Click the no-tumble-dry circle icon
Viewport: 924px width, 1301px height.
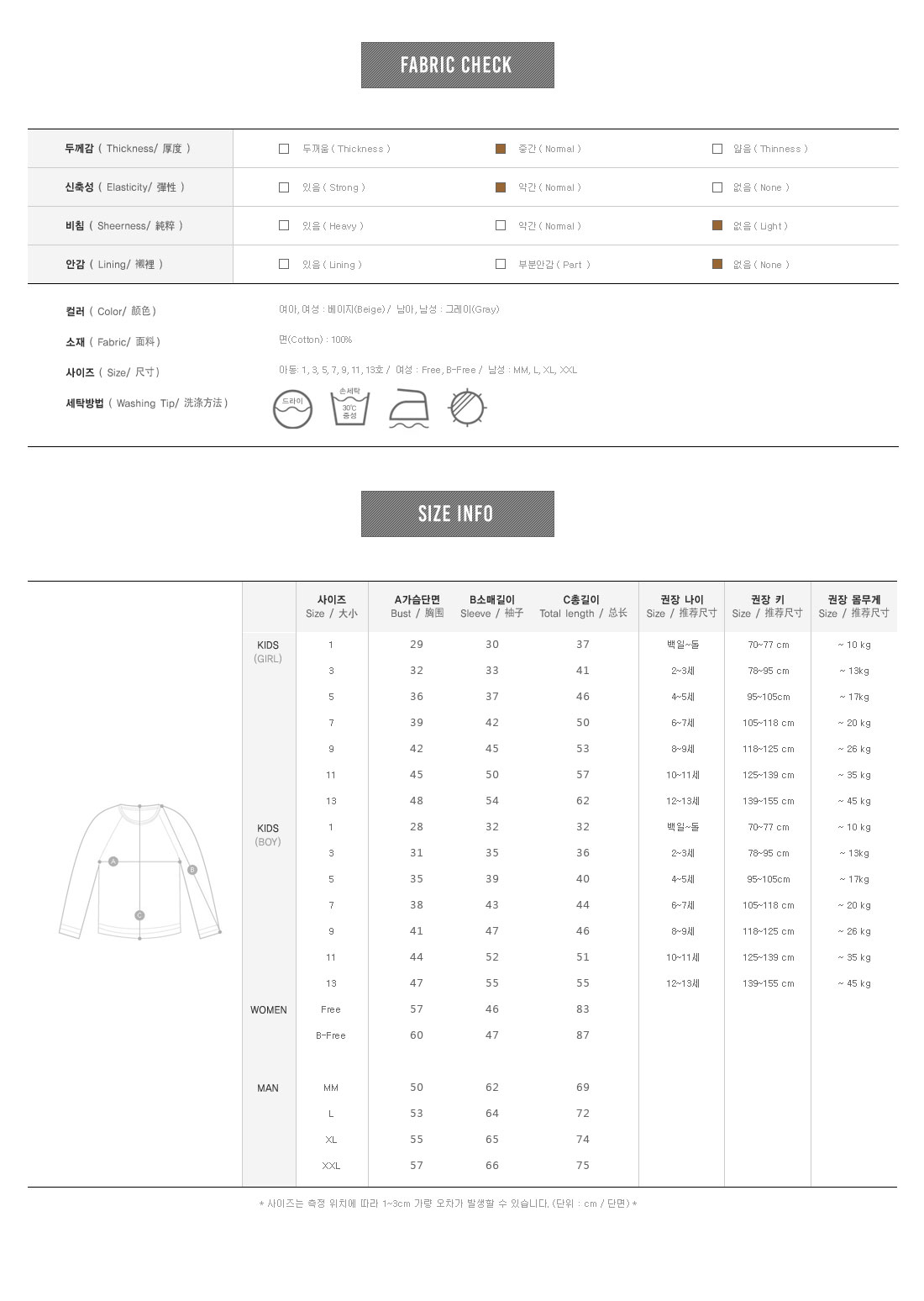tap(467, 408)
